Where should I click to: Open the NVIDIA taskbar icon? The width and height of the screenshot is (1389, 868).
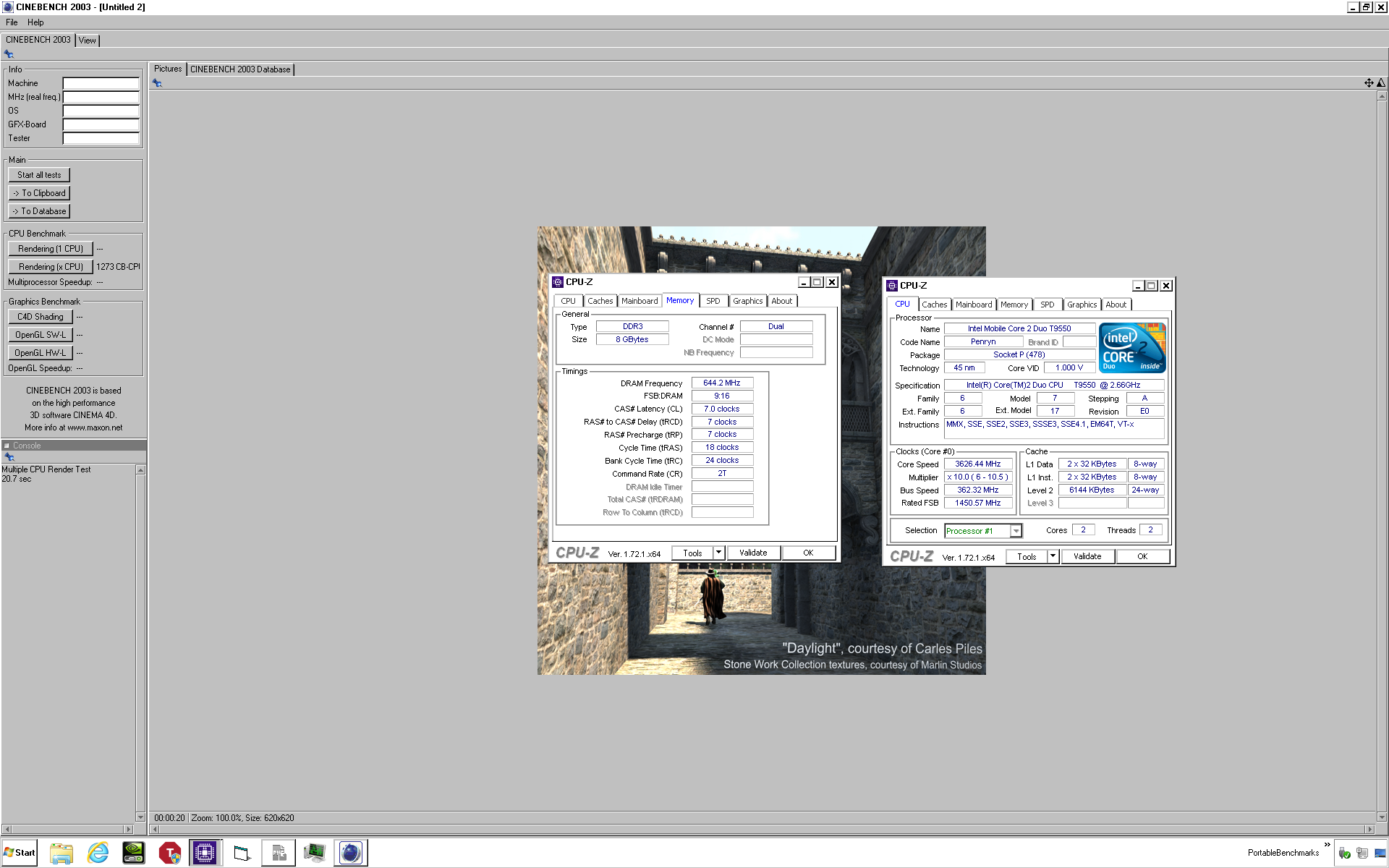click(134, 853)
